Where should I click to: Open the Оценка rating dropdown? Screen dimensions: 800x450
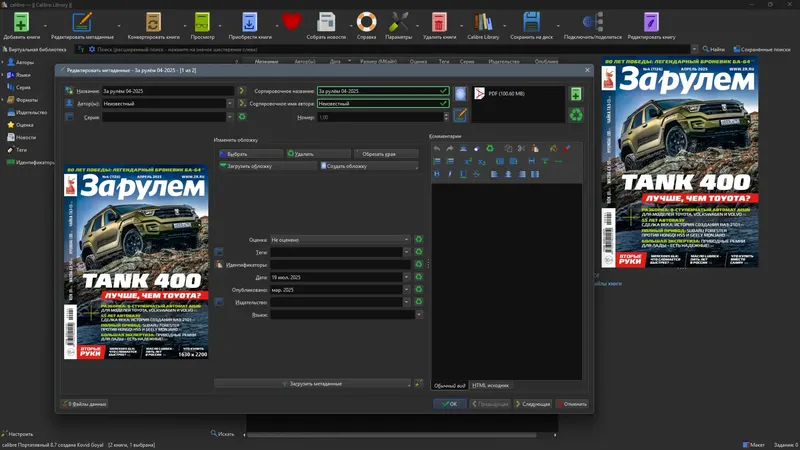click(406, 240)
